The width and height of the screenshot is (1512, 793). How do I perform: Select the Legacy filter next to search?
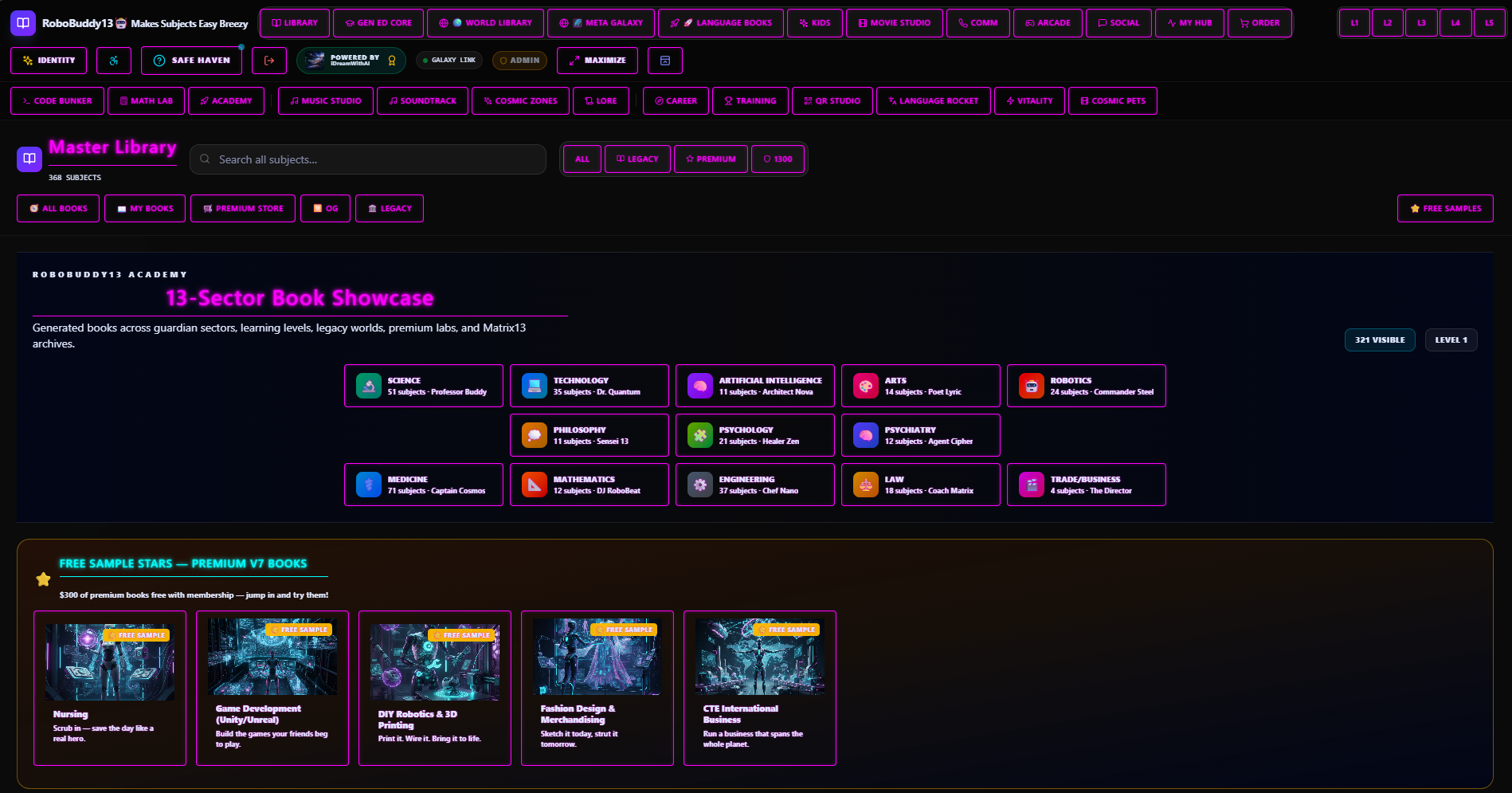(637, 159)
